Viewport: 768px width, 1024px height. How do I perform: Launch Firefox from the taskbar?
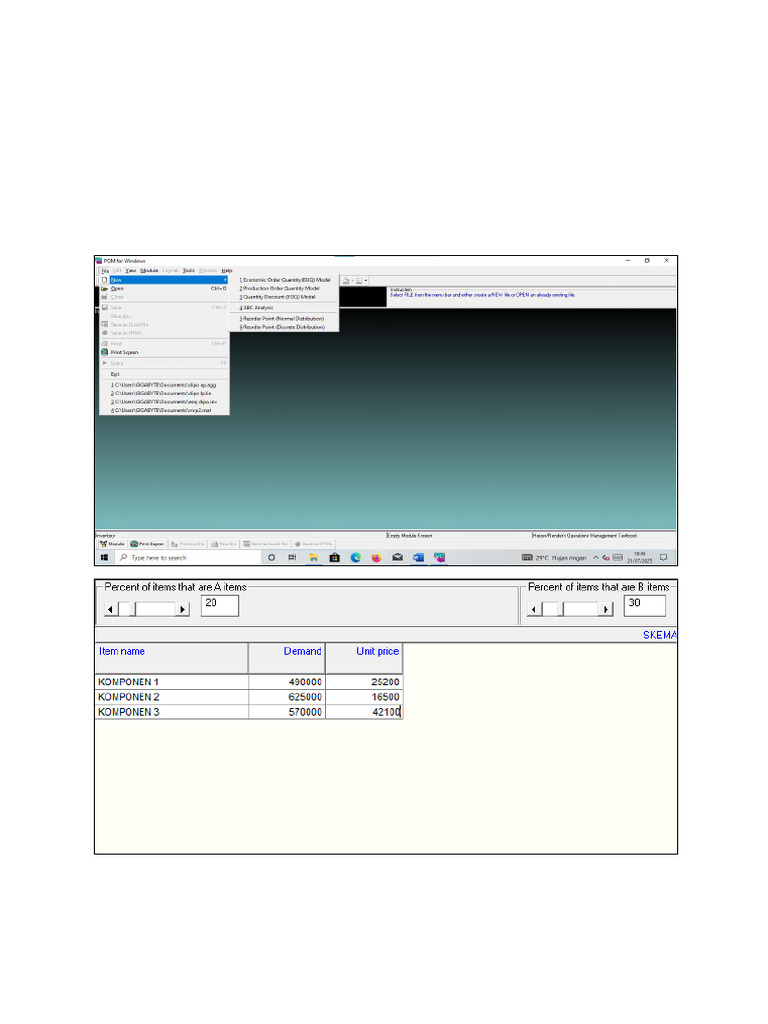(376, 558)
